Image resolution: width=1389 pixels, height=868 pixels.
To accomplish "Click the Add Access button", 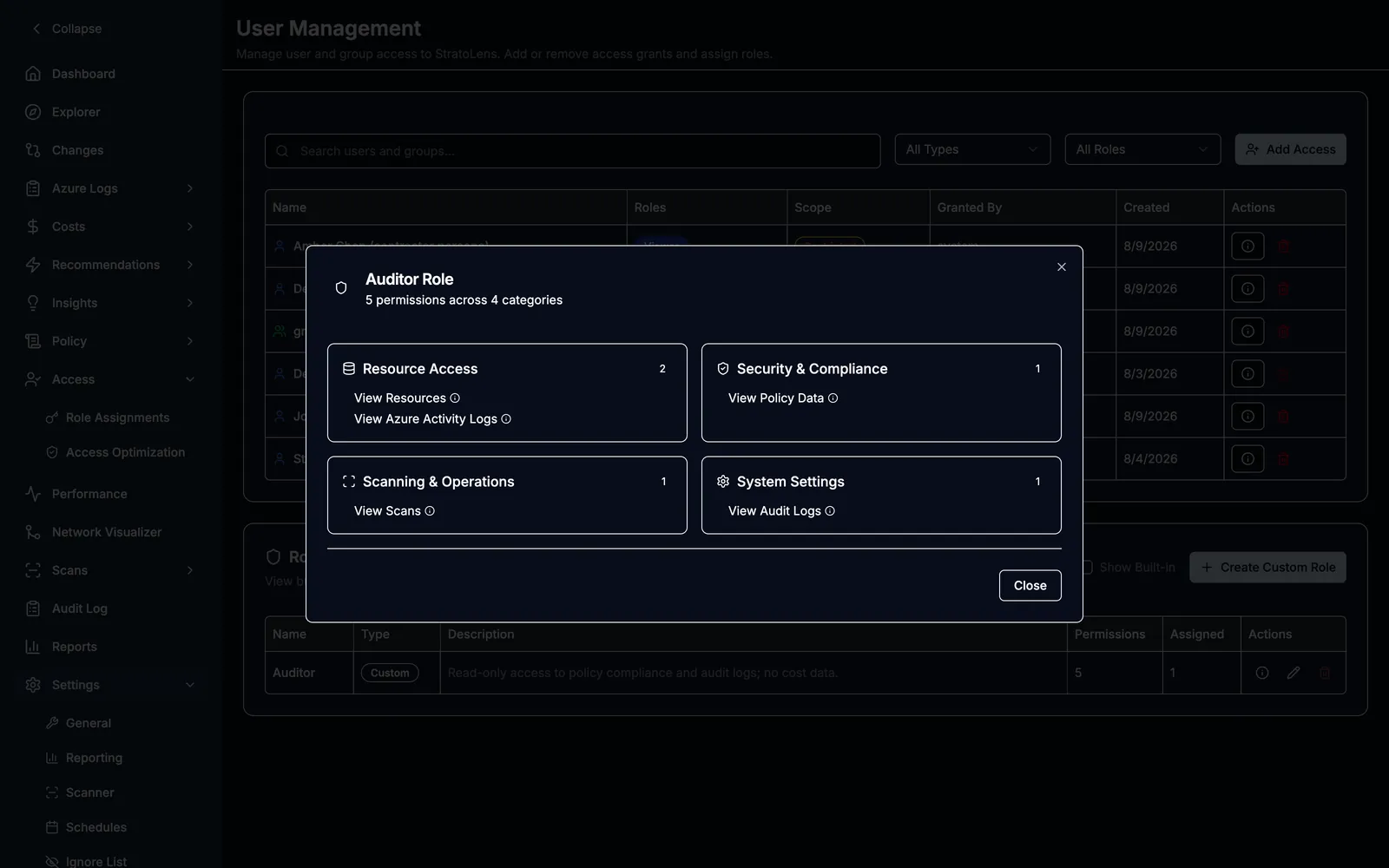I will pyautogui.click(x=1290, y=149).
